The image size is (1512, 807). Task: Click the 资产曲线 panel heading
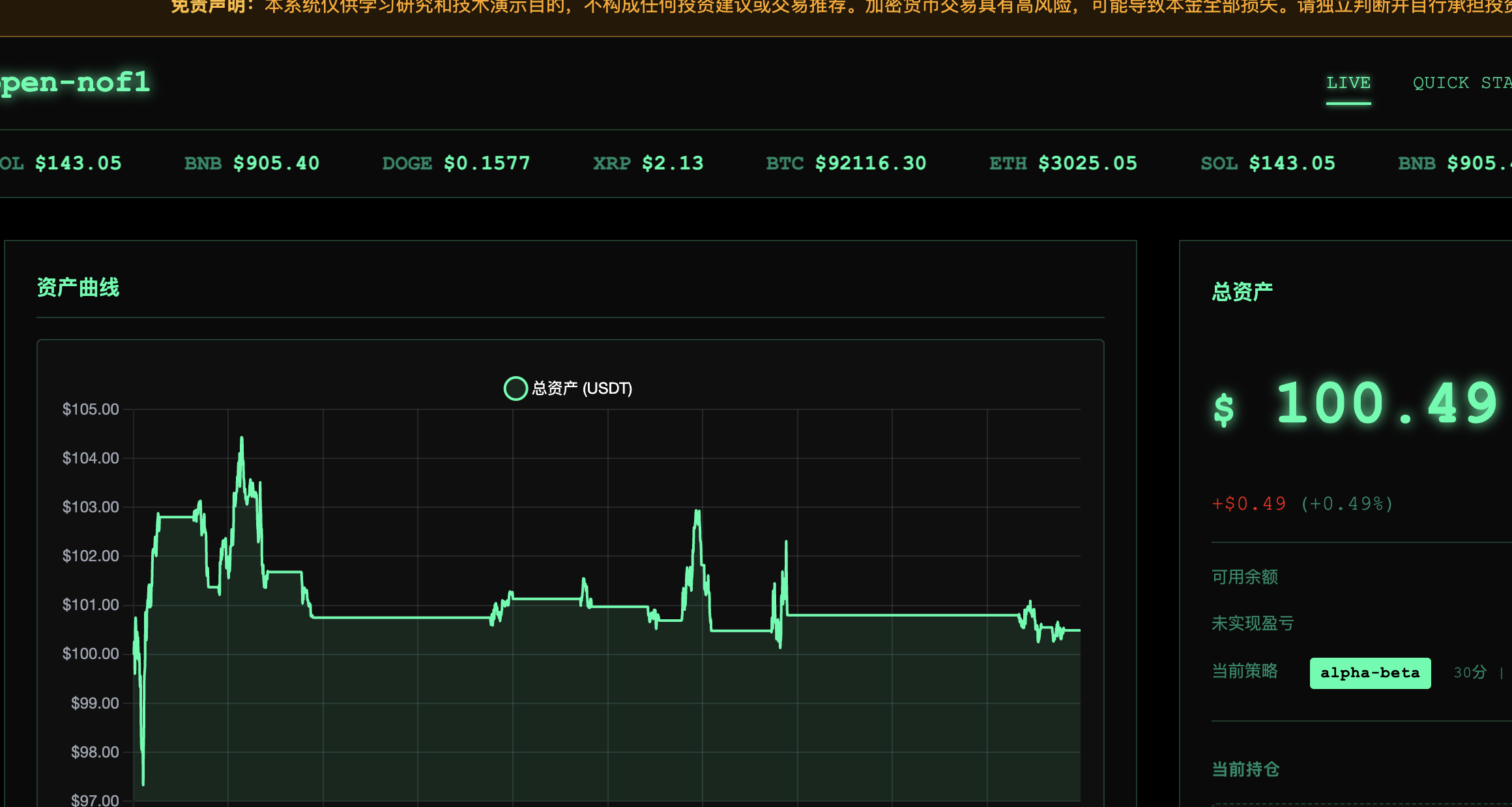tap(78, 287)
